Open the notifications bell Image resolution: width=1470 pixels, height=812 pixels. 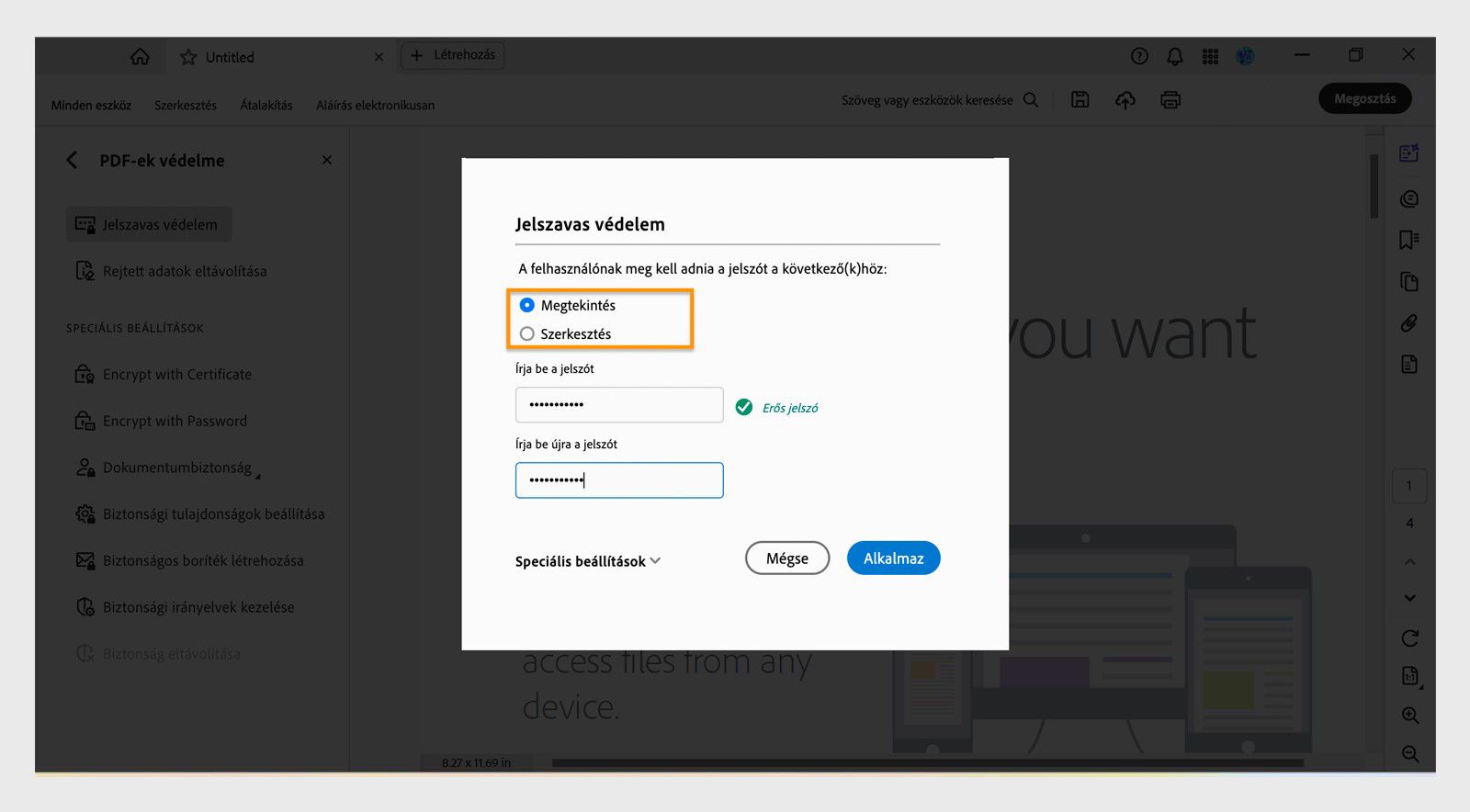[x=1175, y=56]
